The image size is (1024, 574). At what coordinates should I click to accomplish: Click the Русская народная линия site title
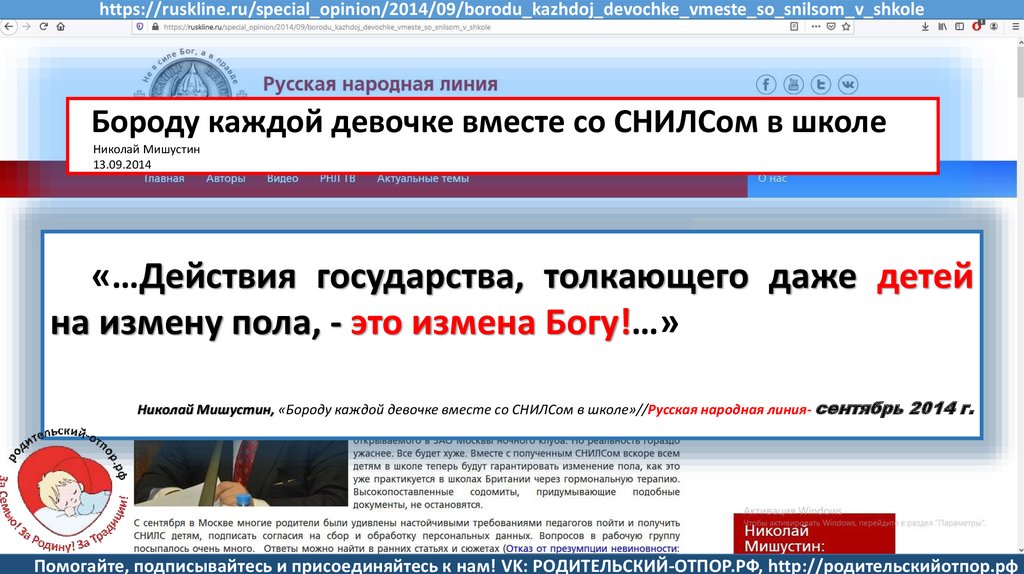380,84
